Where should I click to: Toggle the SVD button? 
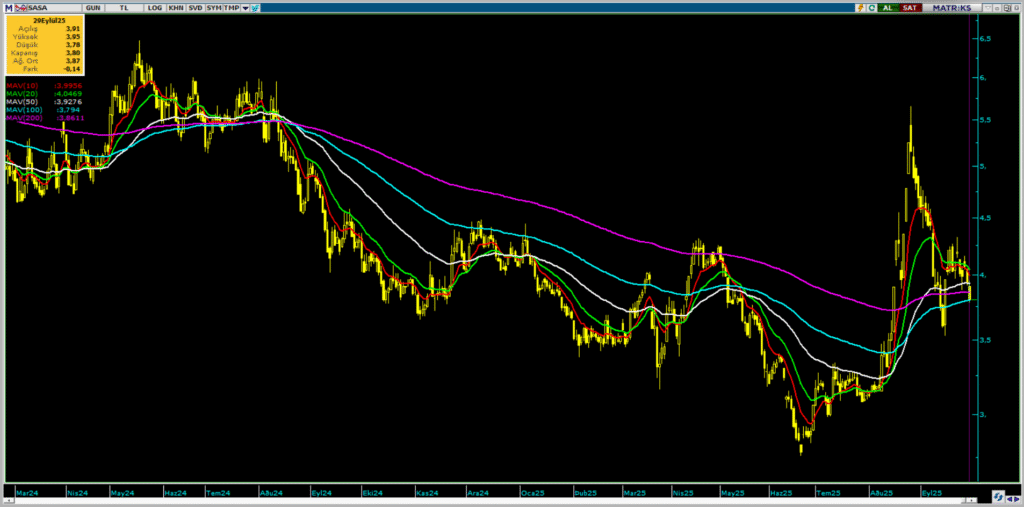[x=195, y=7]
